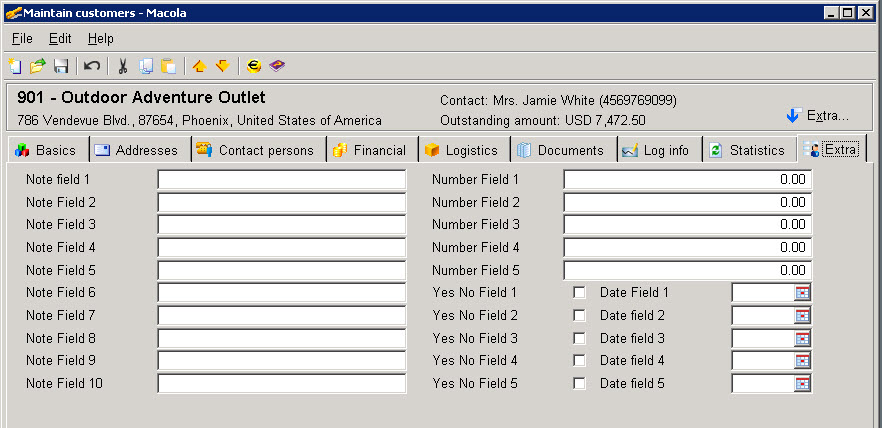Switch to the Logistics tab
The width and height of the screenshot is (882, 428).
[x=464, y=150]
